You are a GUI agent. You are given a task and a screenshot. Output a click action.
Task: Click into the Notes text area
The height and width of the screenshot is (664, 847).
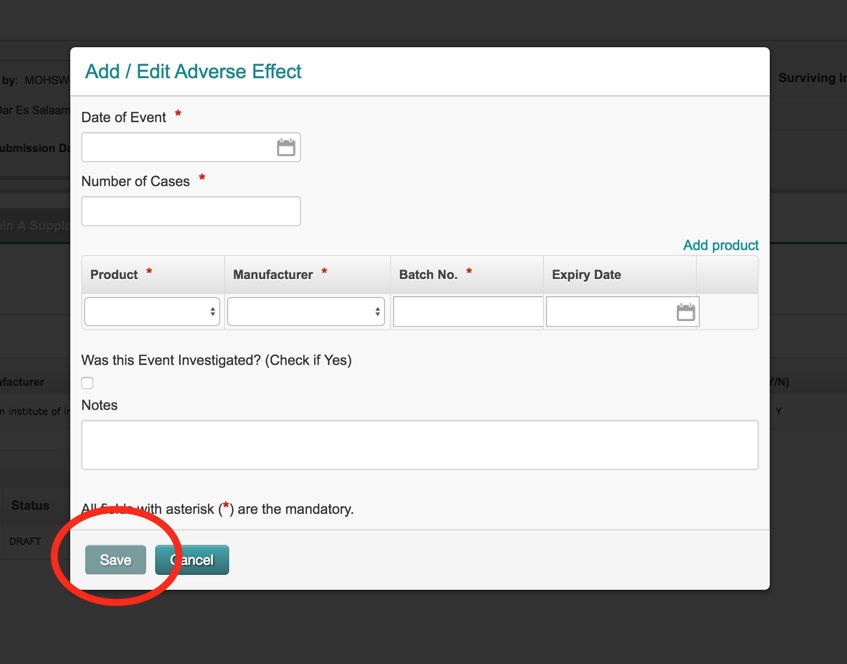pyautogui.click(x=420, y=445)
